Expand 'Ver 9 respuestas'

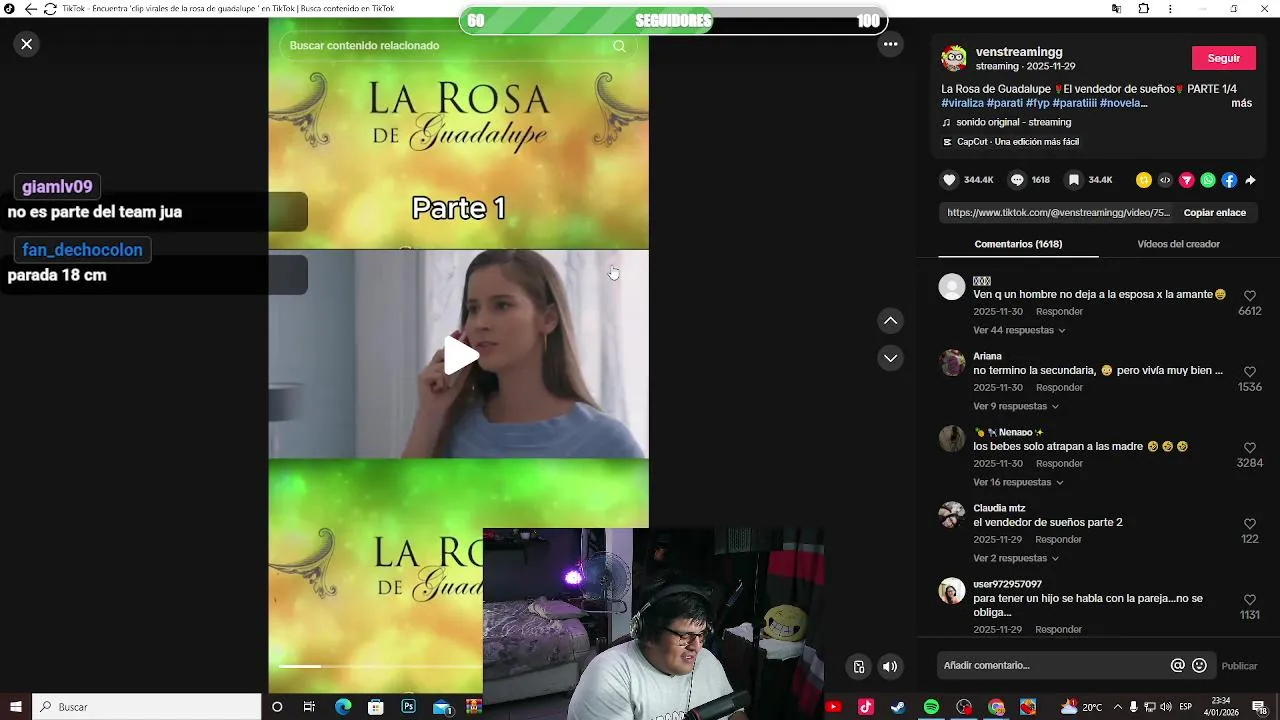click(x=1016, y=406)
